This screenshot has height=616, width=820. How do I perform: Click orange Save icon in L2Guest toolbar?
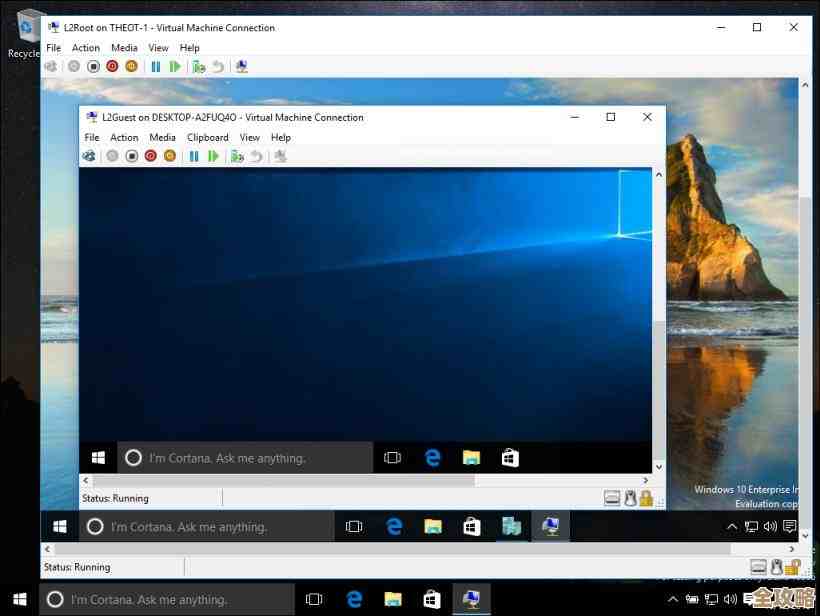169,156
